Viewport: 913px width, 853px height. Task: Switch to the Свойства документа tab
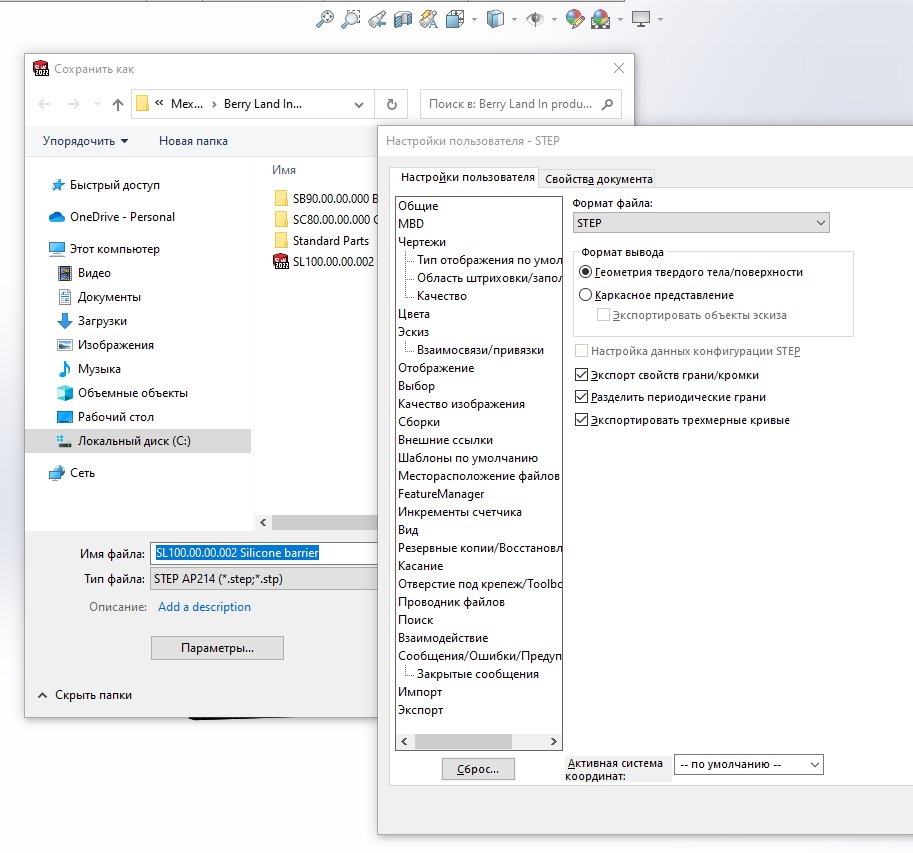[598, 179]
